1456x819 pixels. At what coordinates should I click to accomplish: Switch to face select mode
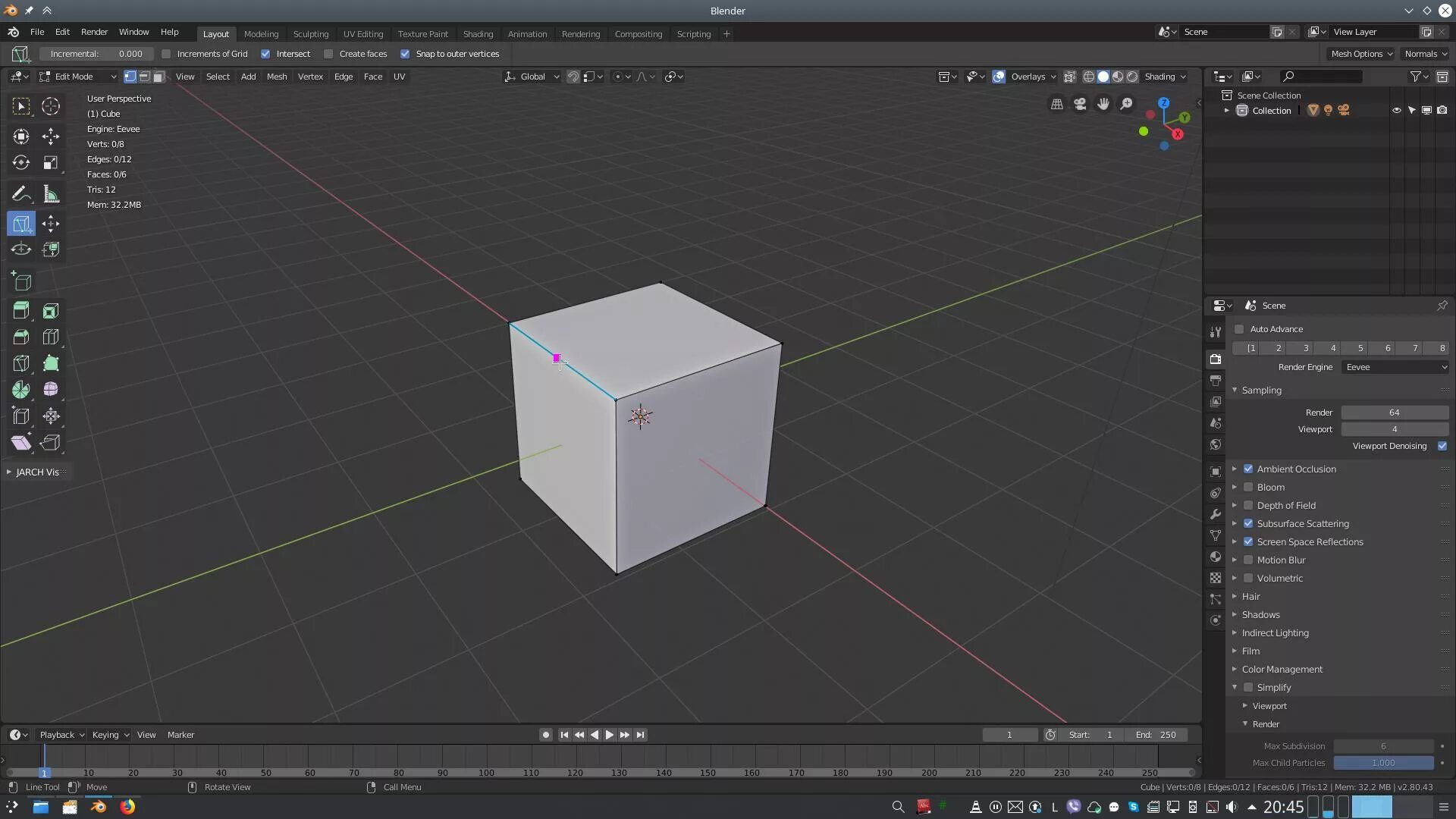[x=158, y=77]
